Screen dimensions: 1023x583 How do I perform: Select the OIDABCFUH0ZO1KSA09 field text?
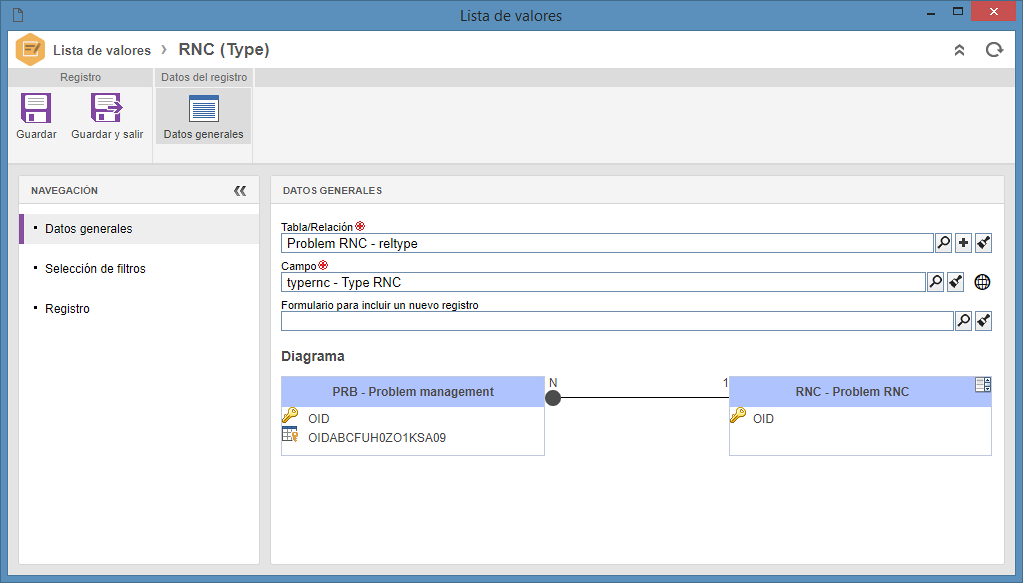[377, 438]
